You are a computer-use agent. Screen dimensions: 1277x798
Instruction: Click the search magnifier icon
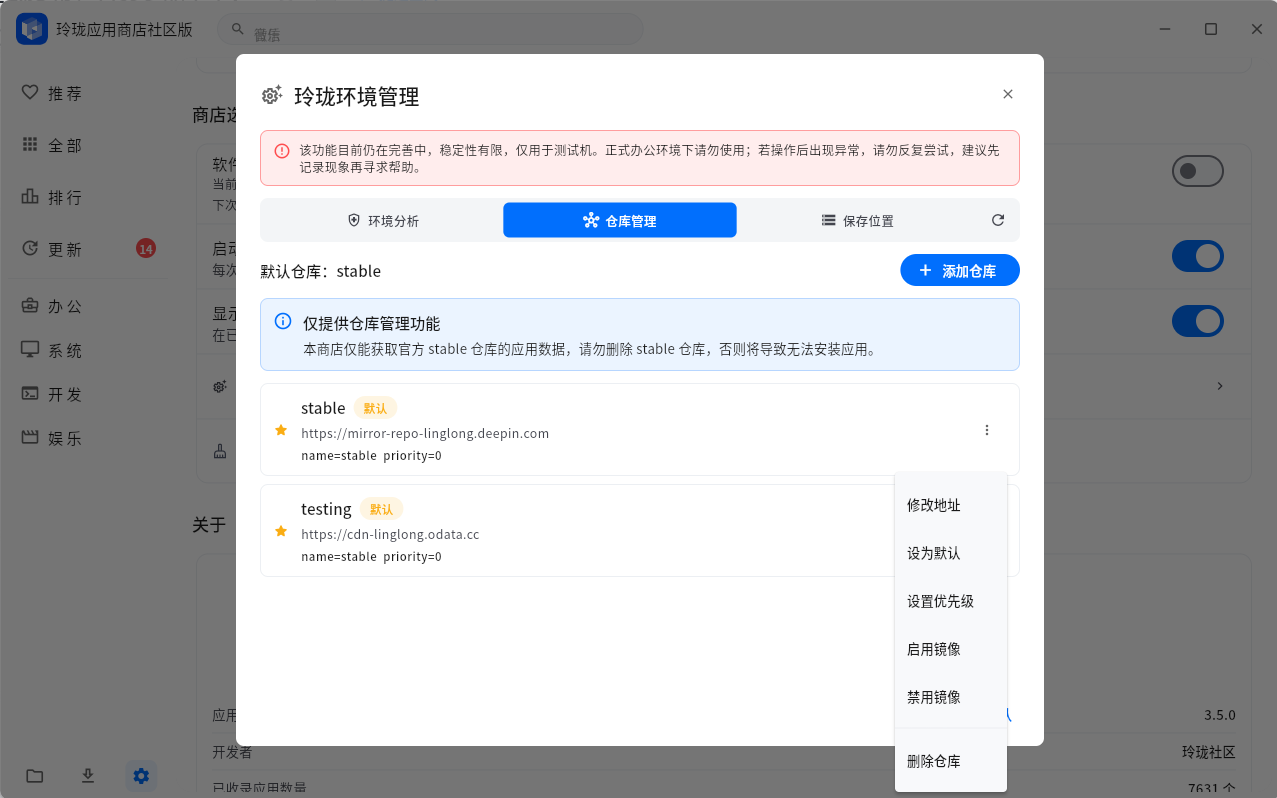(x=238, y=29)
